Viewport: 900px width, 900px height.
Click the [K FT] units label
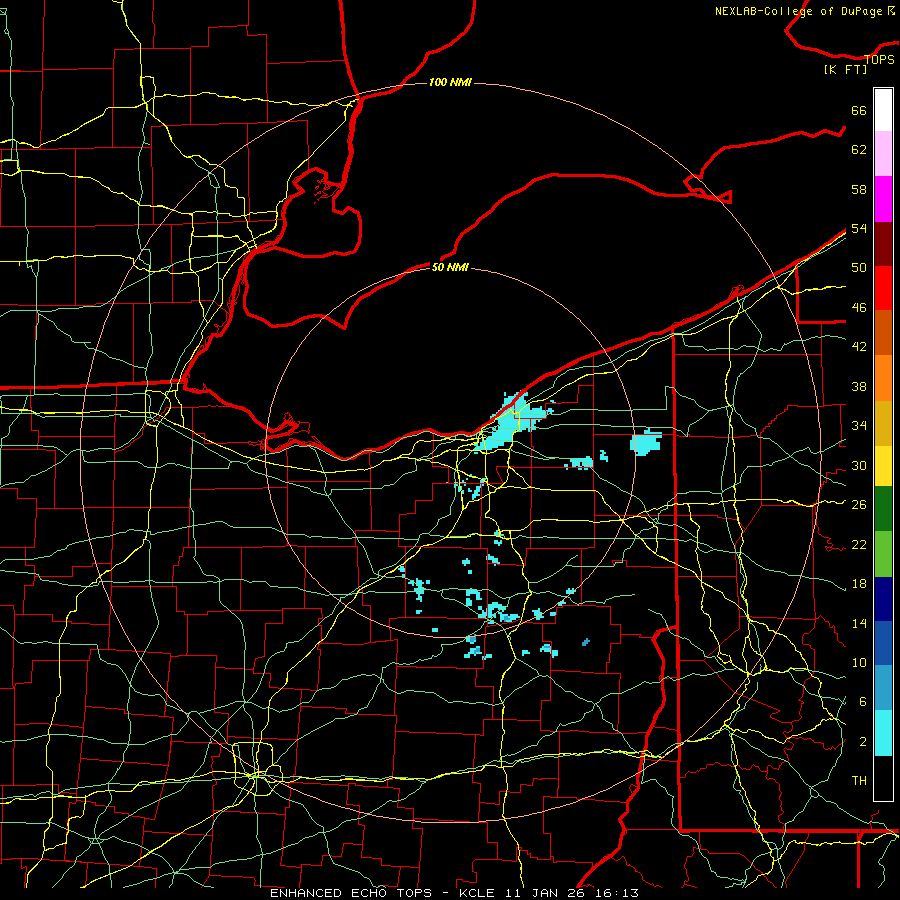click(x=845, y=70)
